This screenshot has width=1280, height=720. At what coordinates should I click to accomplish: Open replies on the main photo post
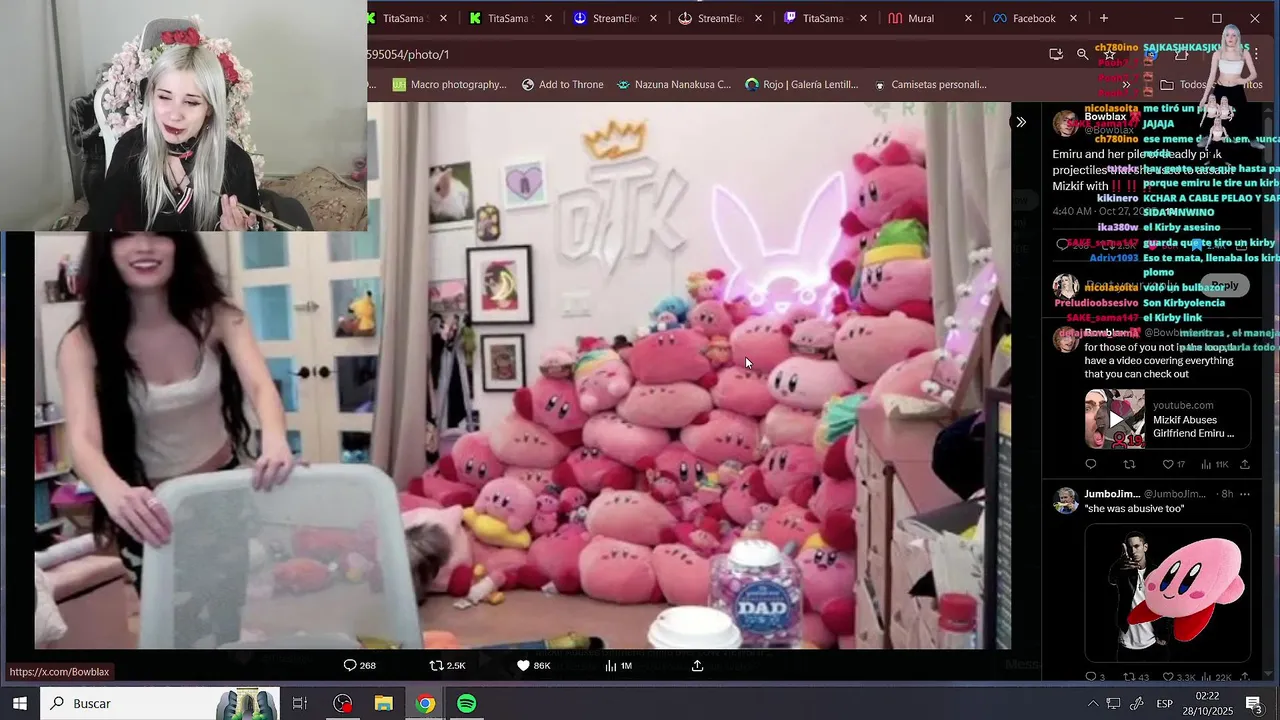(x=359, y=665)
